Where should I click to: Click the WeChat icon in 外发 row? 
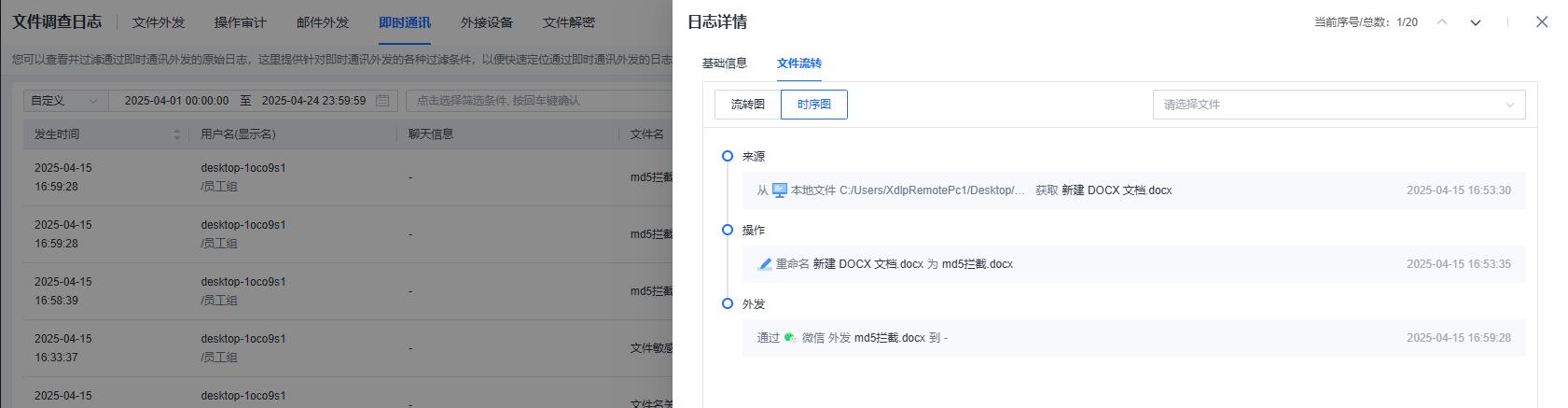pyautogui.click(x=790, y=338)
